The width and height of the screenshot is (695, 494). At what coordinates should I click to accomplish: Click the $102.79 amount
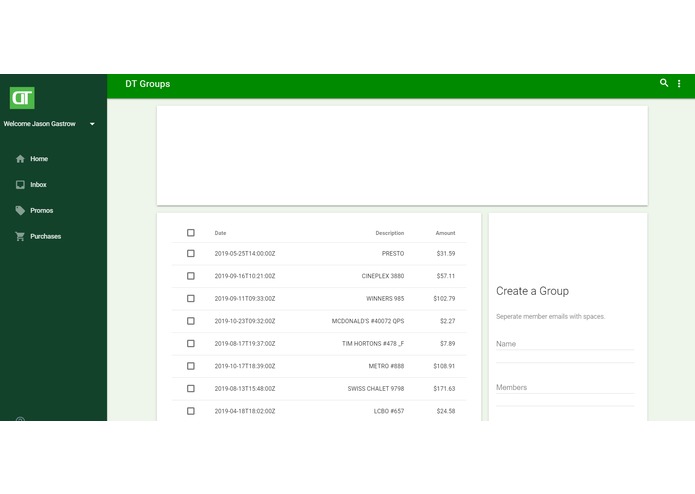pos(444,299)
